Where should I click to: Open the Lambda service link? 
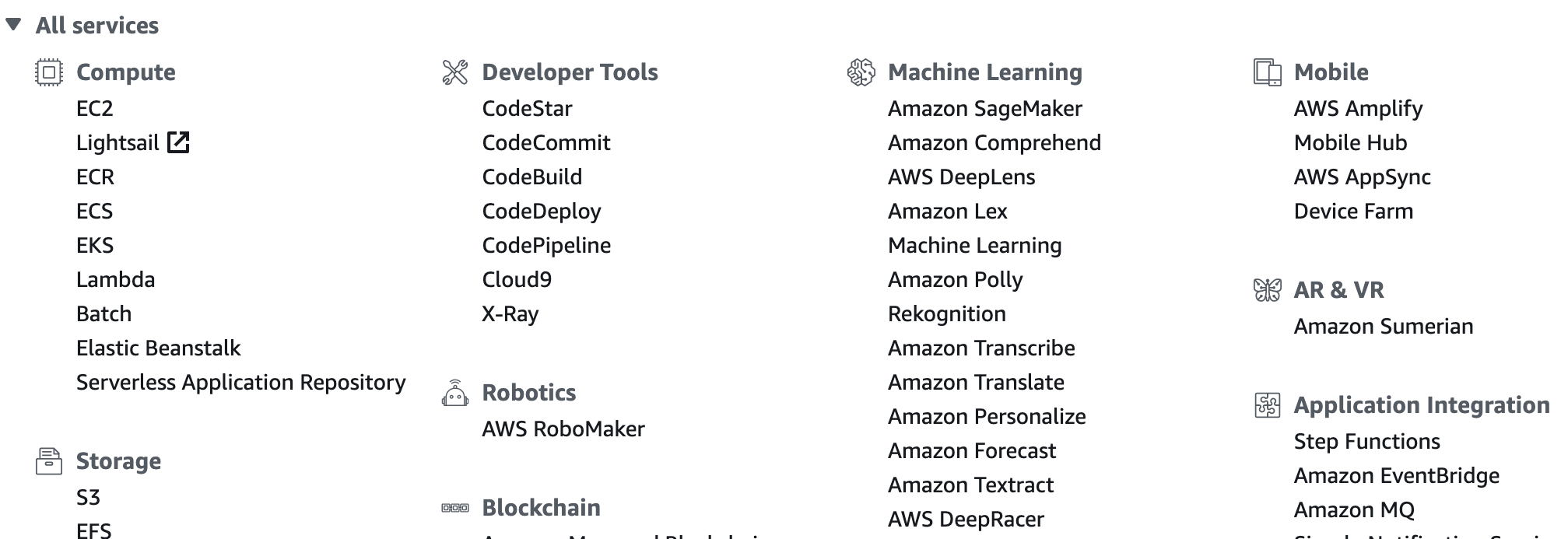[115, 280]
